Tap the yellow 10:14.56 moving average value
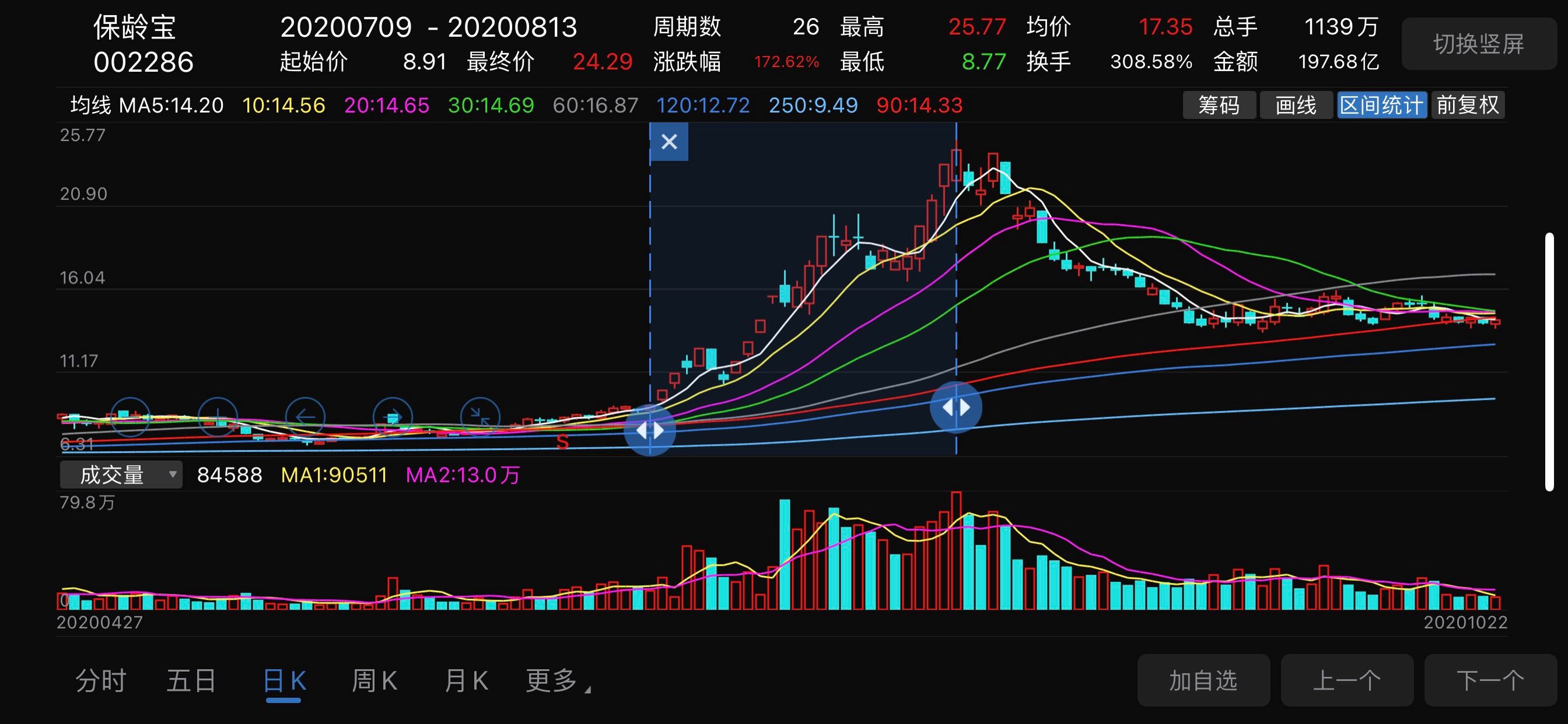Image resolution: width=1568 pixels, height=724 pixels. click(x=283, y=106)
